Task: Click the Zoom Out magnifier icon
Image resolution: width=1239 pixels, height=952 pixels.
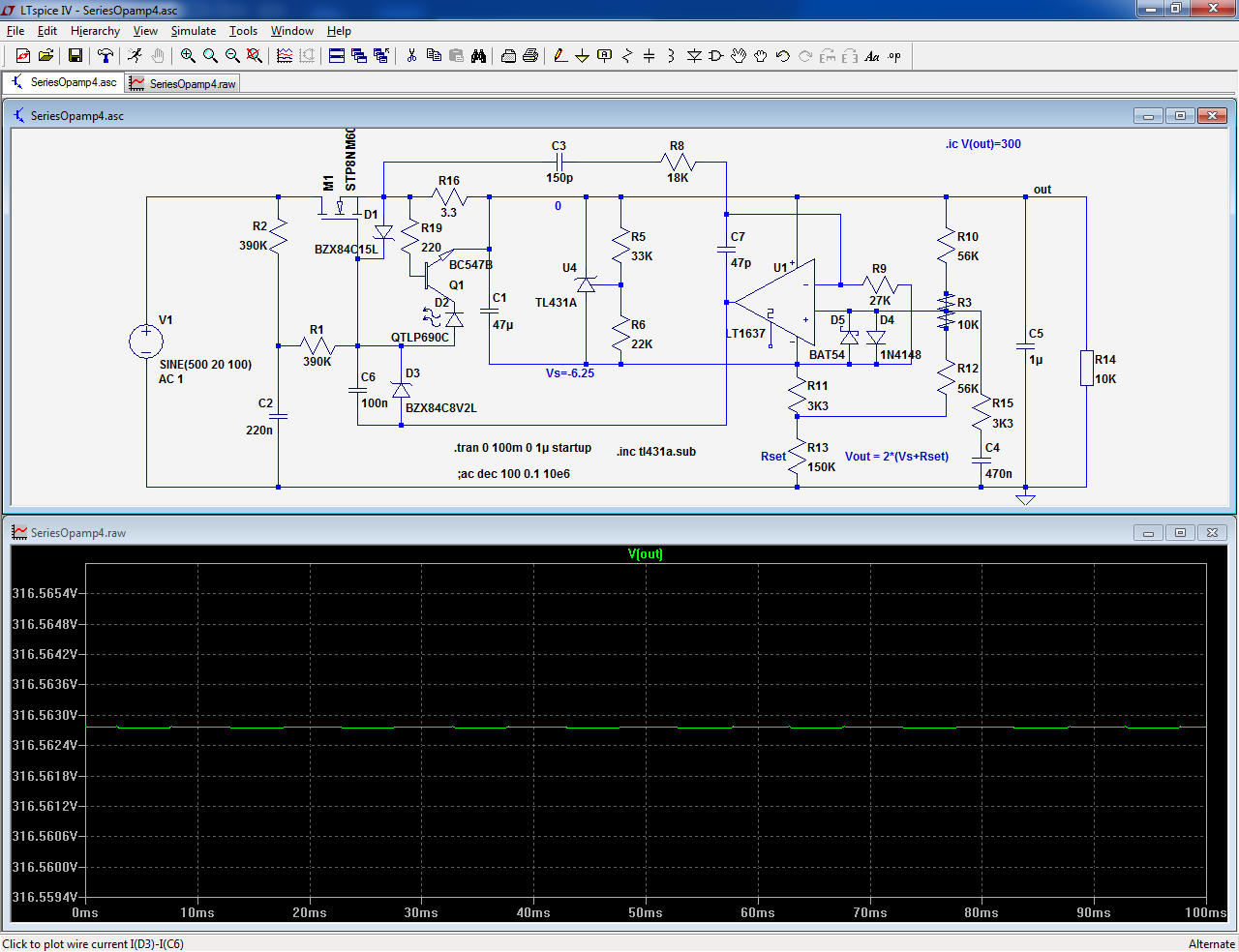Action: pyautogui.click(x=232, y=56)
